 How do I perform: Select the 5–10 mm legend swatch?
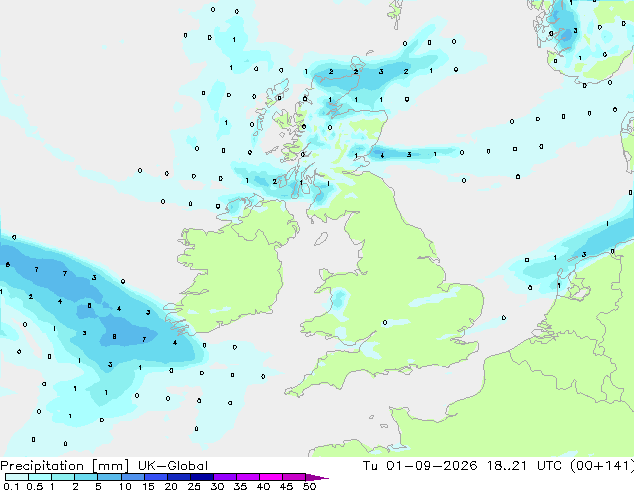109,477
